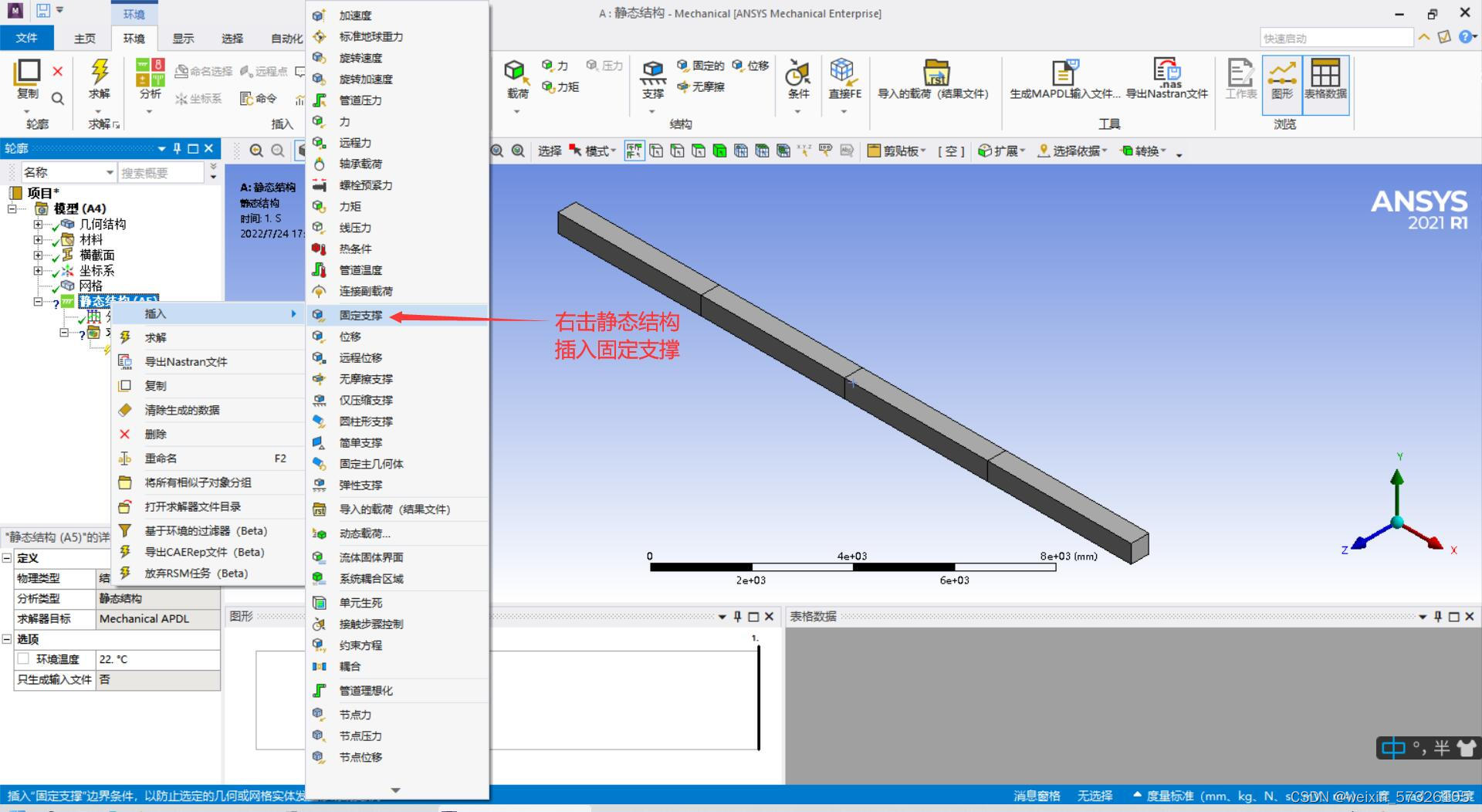The width and height of the screenshot is (1482, 812).
Task: Click the Direct FE (直接FE) icon
Action: pyautogui.click(x=844, y=73)
